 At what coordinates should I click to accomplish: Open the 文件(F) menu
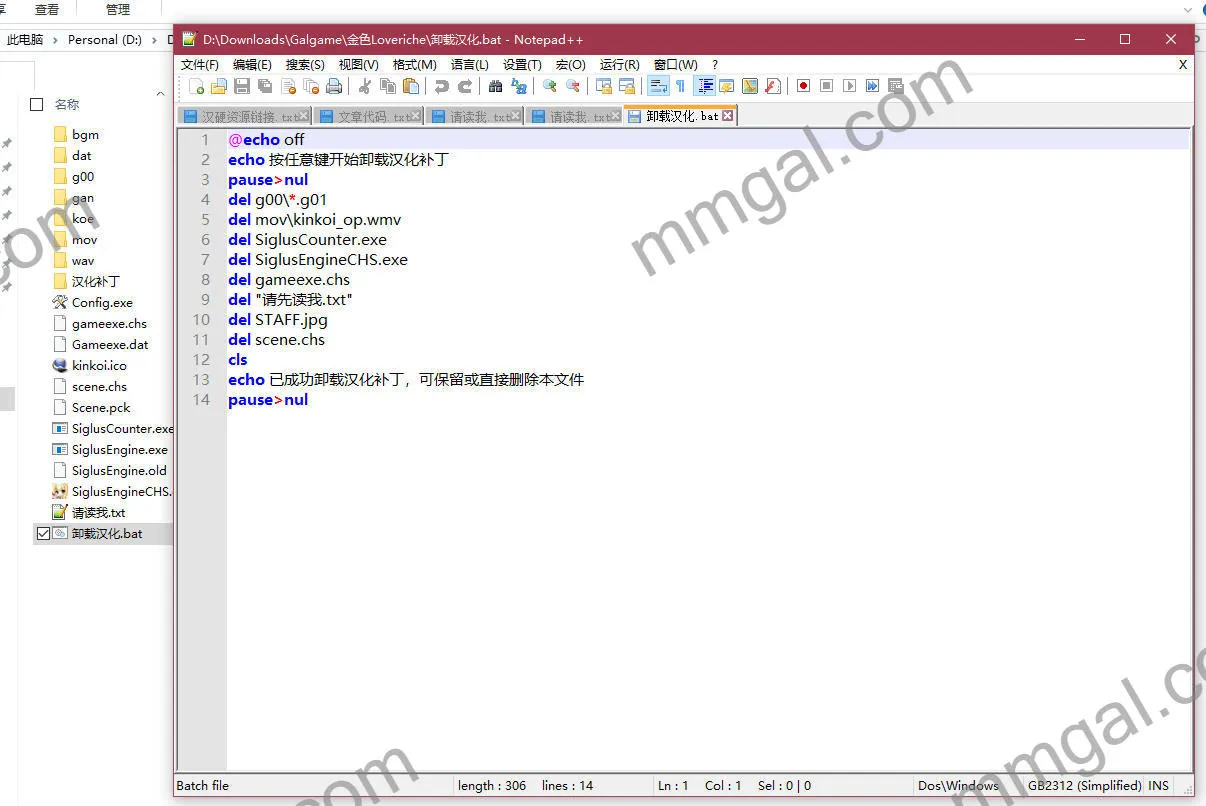[199, 64]
